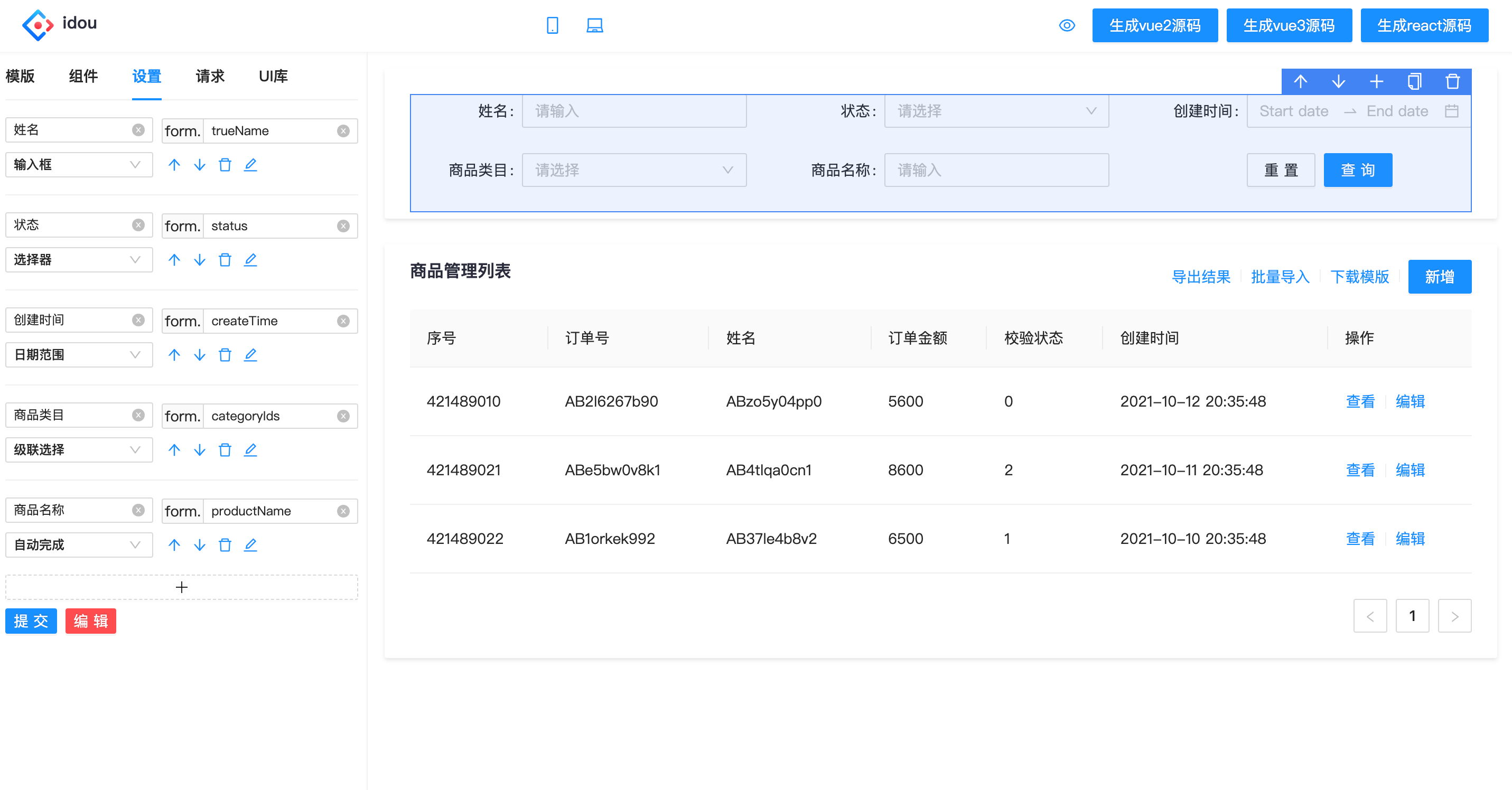
Task: Open the UI库 tab
Action: [x=273, y=76]
